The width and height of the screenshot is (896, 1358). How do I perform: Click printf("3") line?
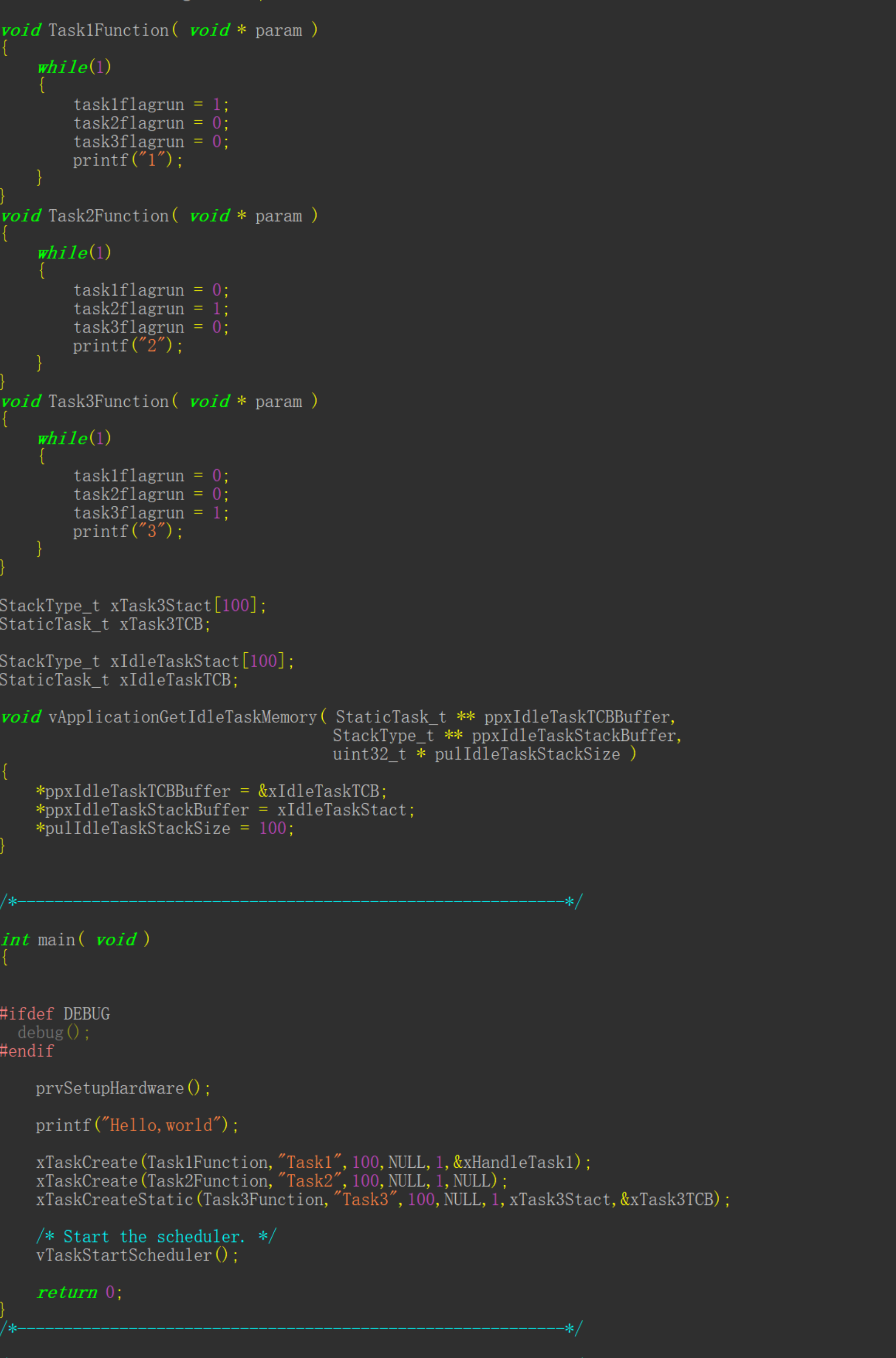click(x=128, y=532)
